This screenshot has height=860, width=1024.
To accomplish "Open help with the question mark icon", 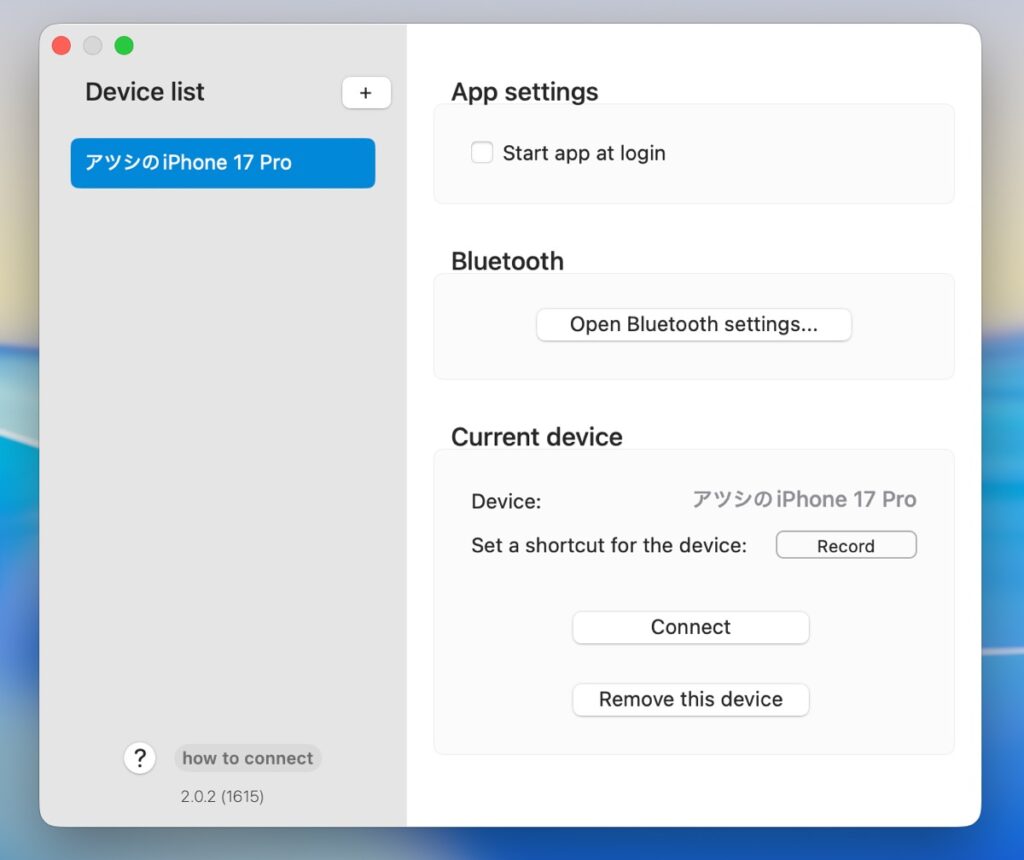I will (x=140, y=758).
